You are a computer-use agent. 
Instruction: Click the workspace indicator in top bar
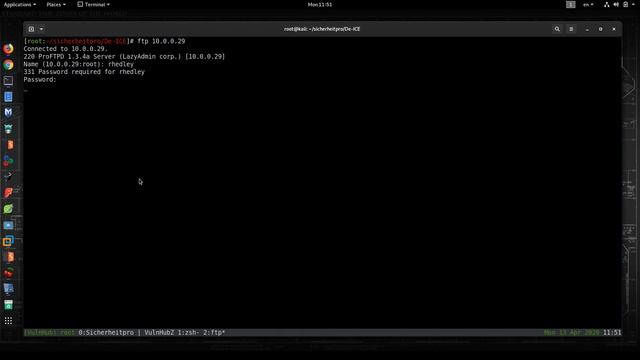point(571,4)
